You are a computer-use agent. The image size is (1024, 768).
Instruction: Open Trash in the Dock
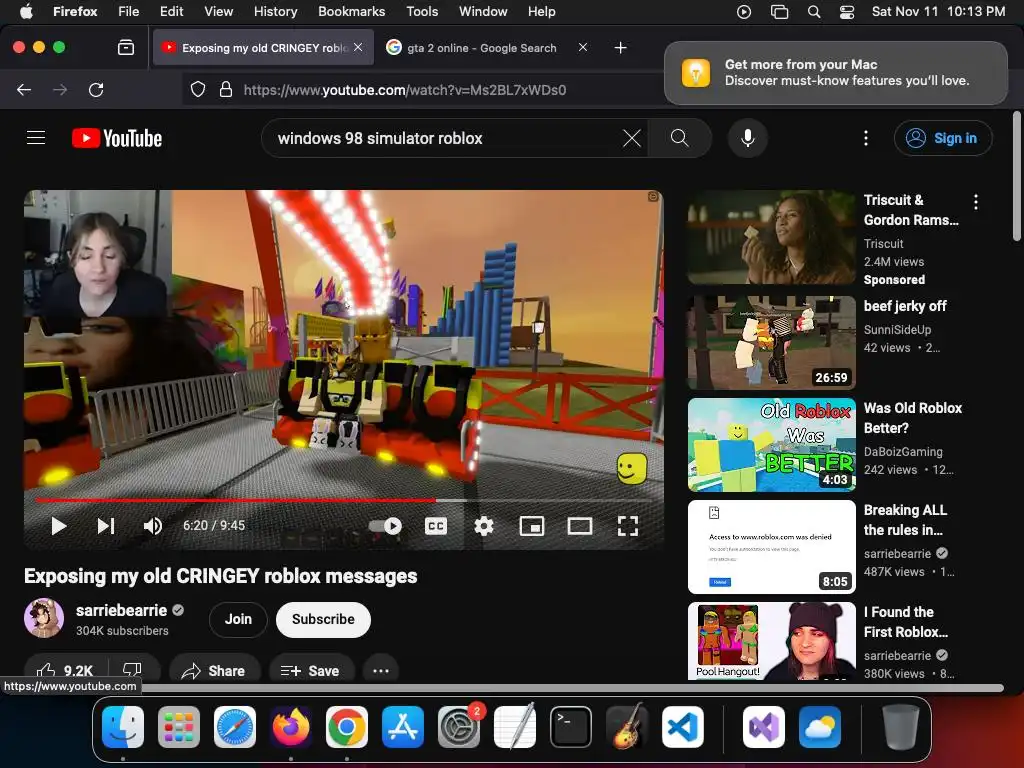tap(901, 727)
